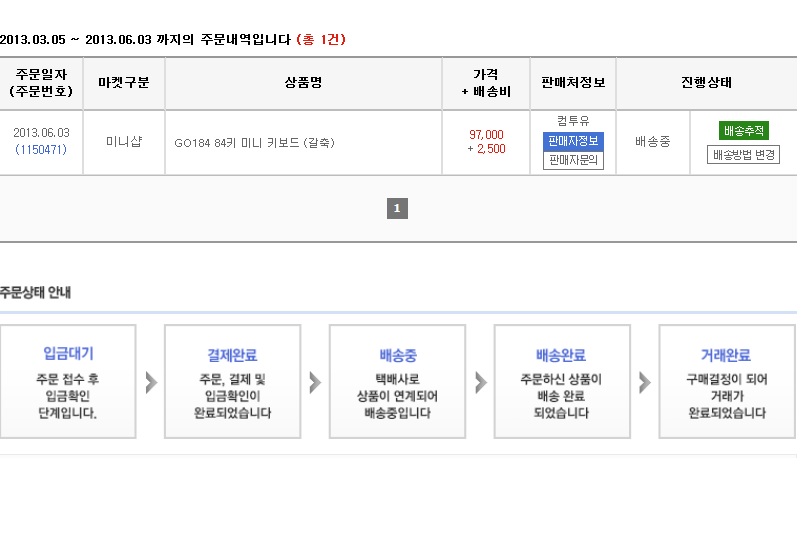Click the 판매자문의 seller inquiry button
808x551 pixels.
pyautogui.click(x=573, y=160)
